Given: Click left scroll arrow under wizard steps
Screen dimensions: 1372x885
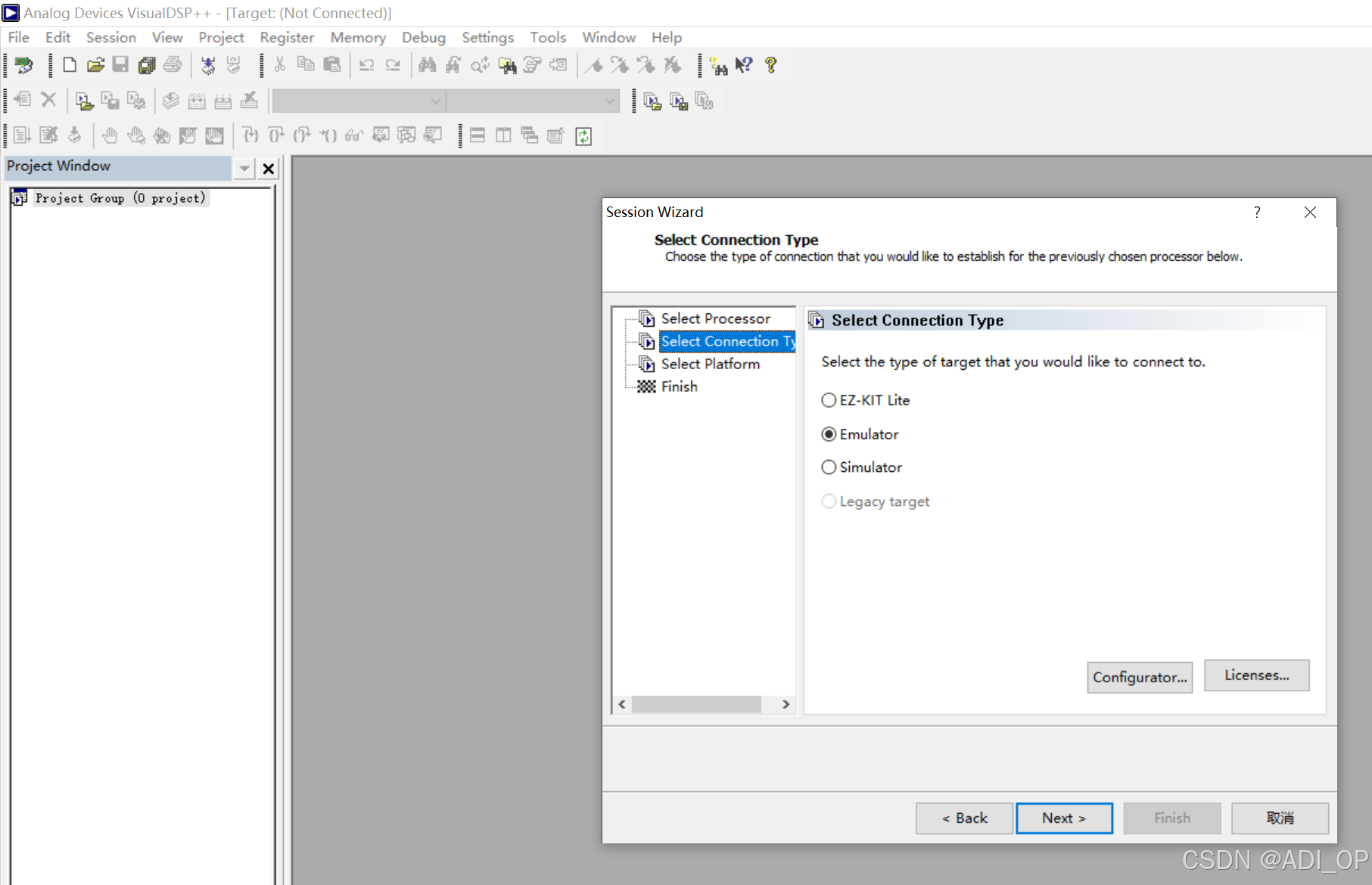Looking at the screenshot, I should 622,704.
